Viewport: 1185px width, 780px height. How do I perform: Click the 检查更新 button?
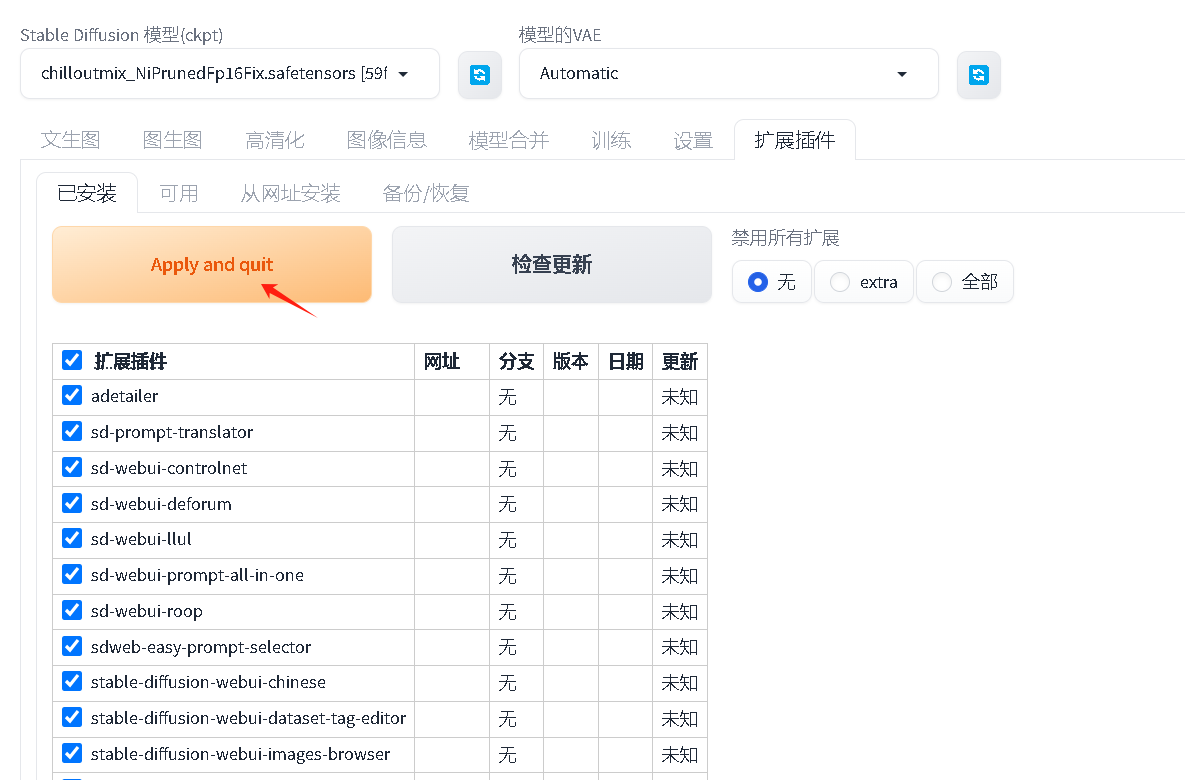click(552, 265)
